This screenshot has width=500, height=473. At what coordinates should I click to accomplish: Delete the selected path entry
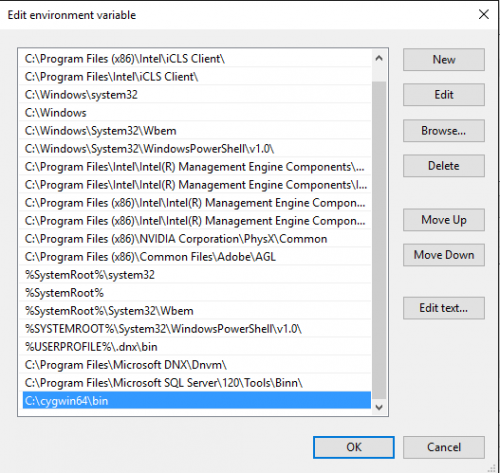[x=444, y=166]
